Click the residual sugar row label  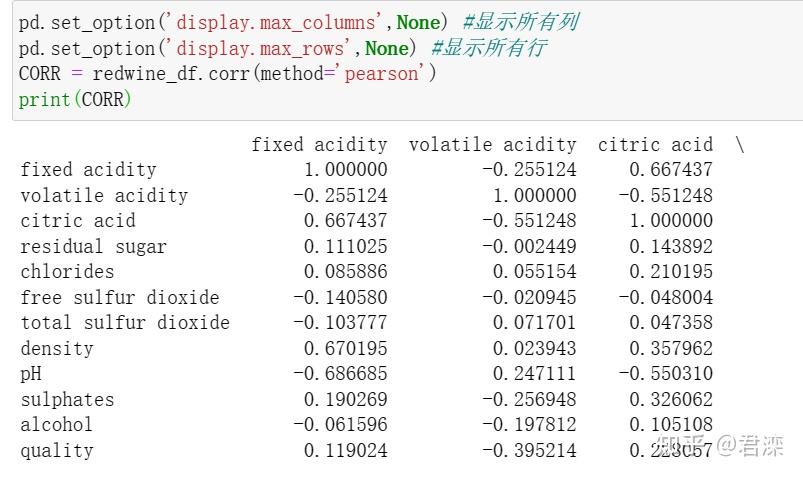pyautogui.click(x=93, y=247)
